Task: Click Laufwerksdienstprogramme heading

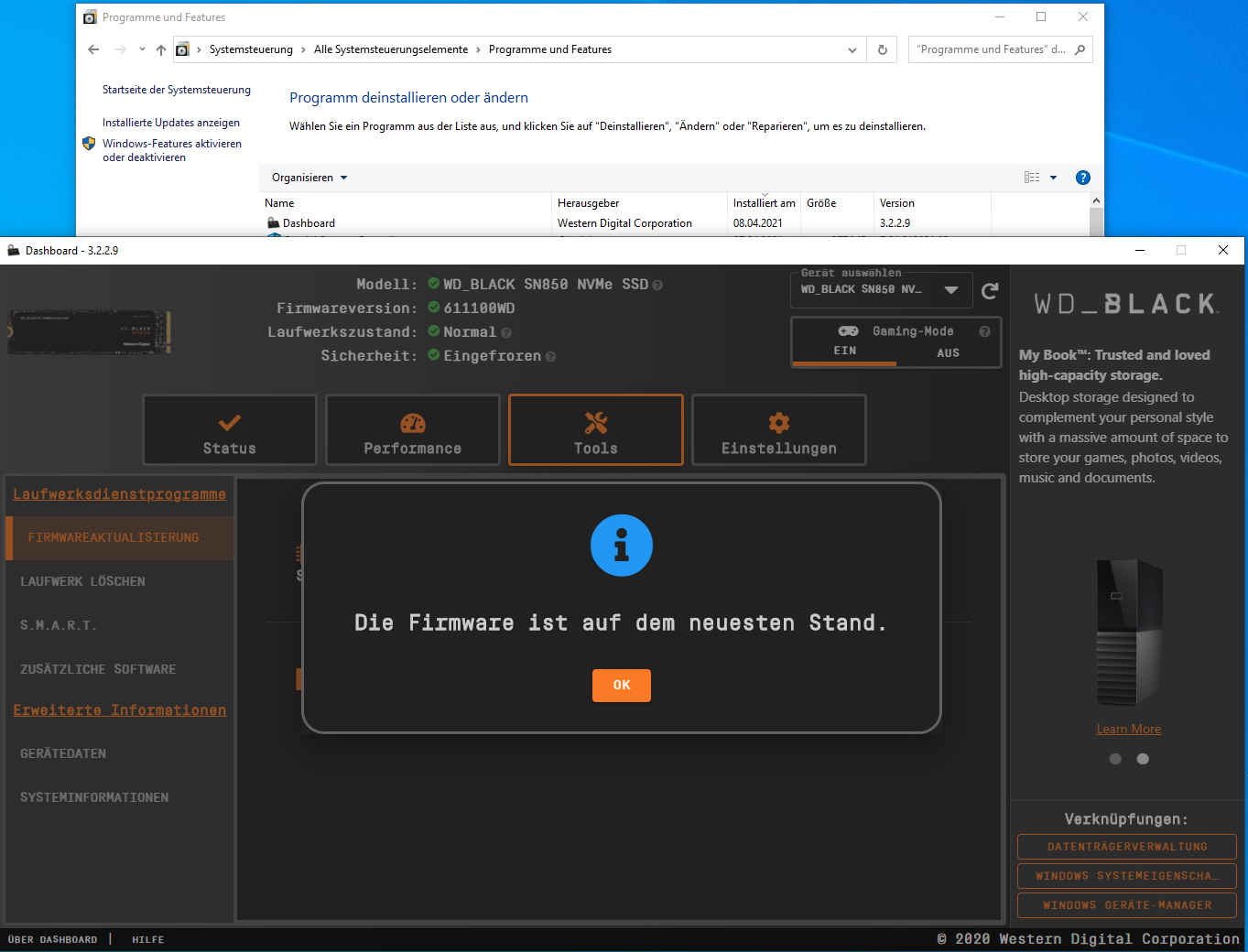Action: click(119, 494)
